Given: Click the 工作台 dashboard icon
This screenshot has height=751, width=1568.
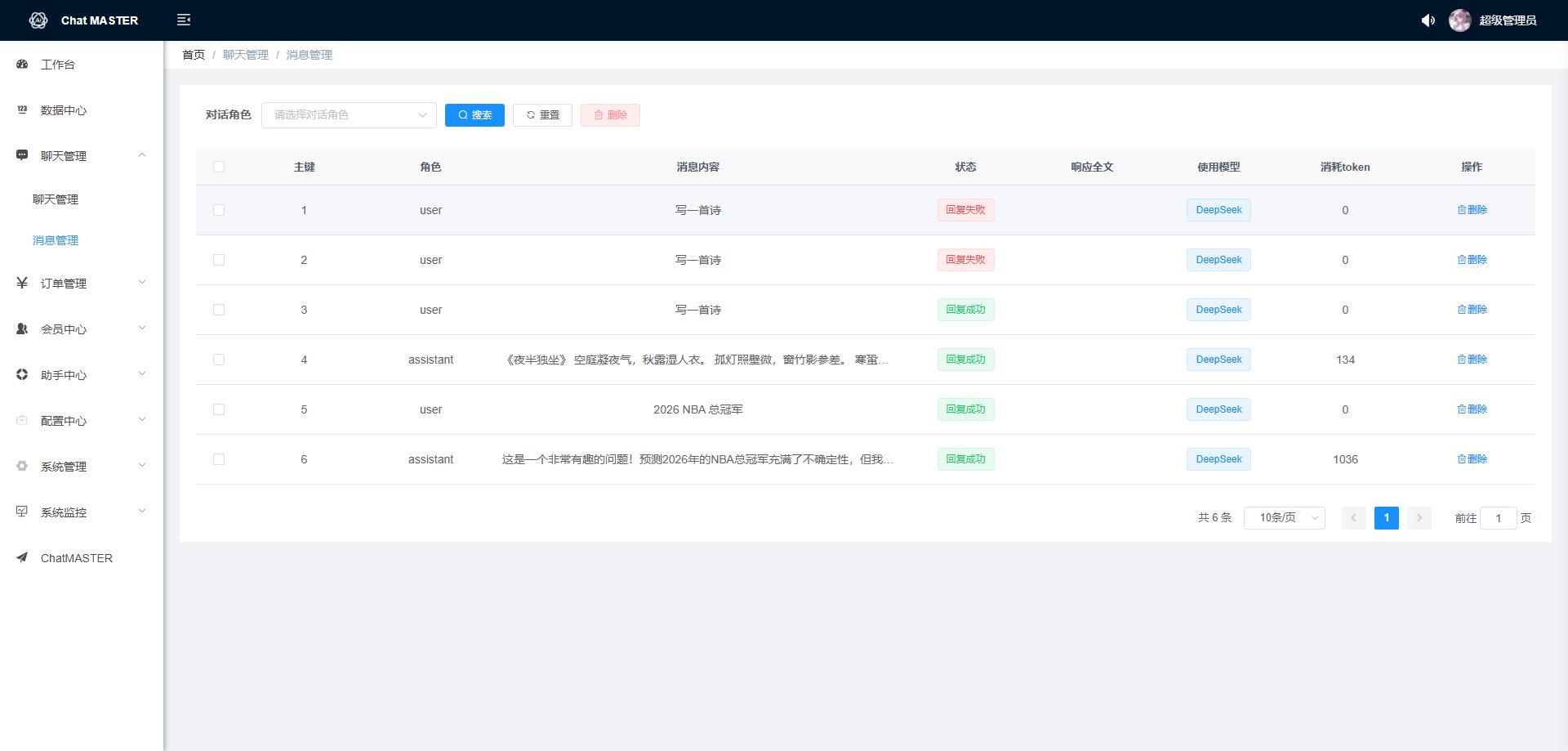Looking at the screenshot, I should tap(22, 64).
